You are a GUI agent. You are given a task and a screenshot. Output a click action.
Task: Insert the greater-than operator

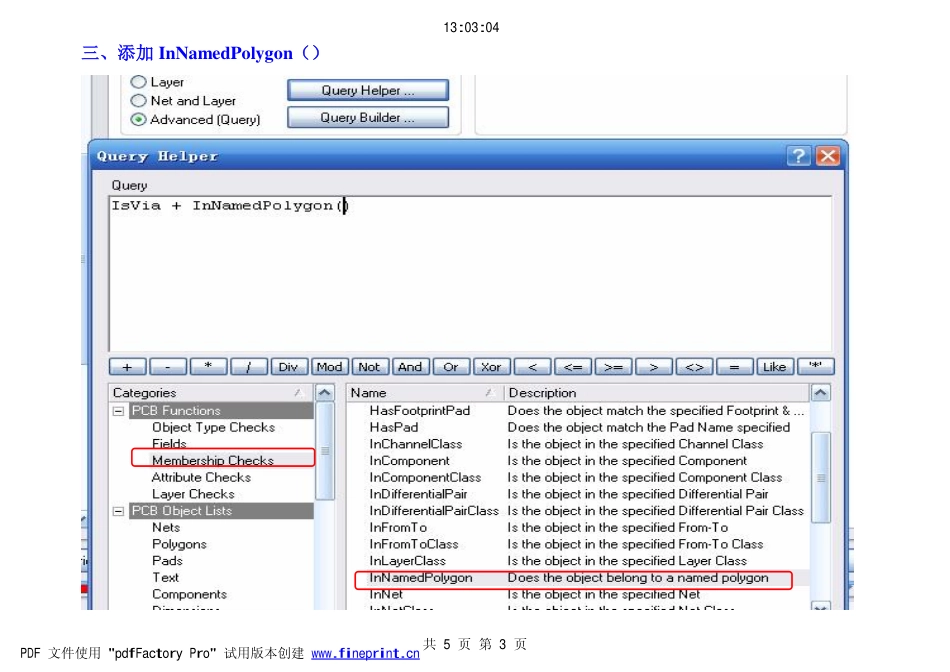[x=654, y=367]
